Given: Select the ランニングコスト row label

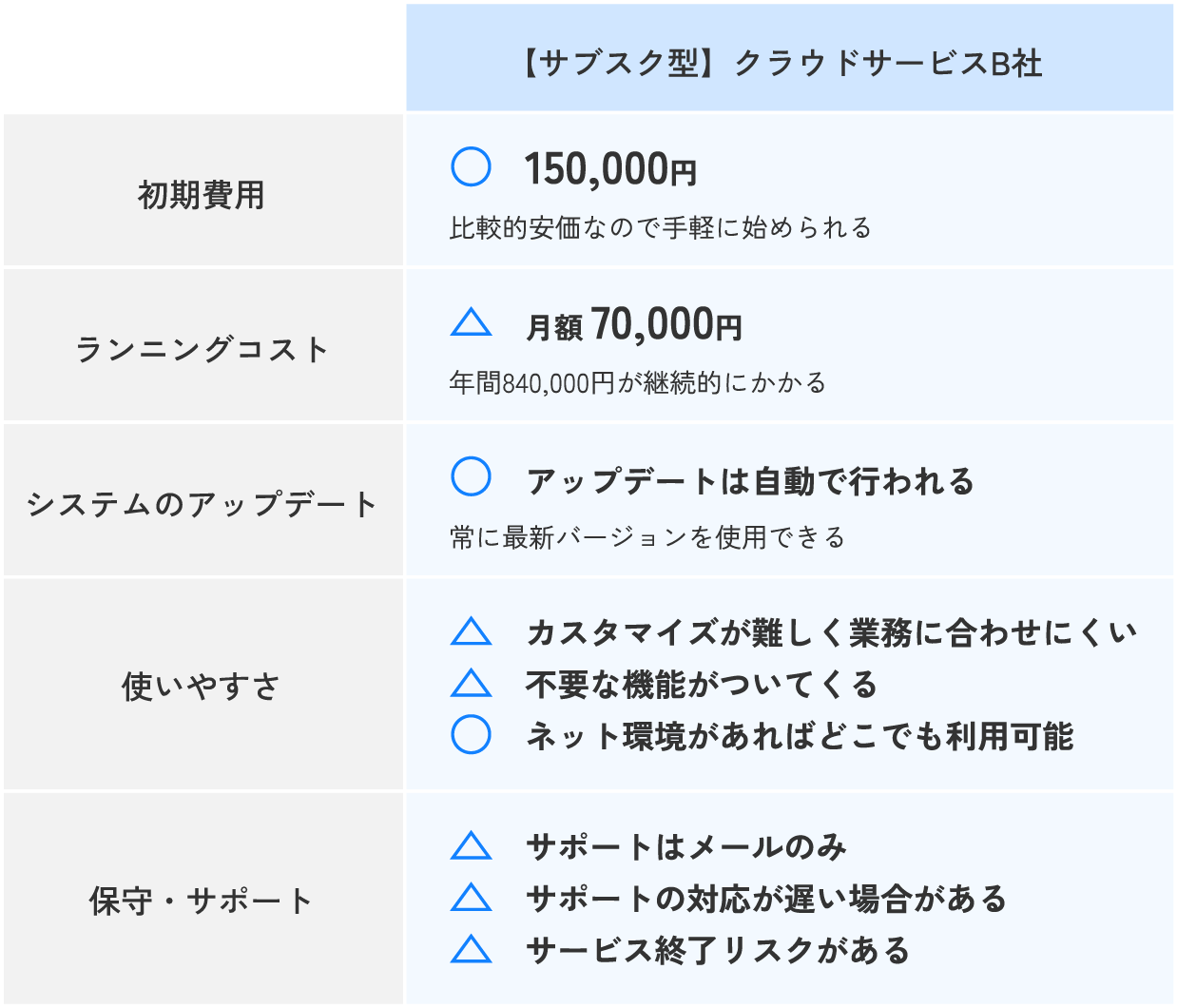Looking at the screenshot, I should [203, 349].
